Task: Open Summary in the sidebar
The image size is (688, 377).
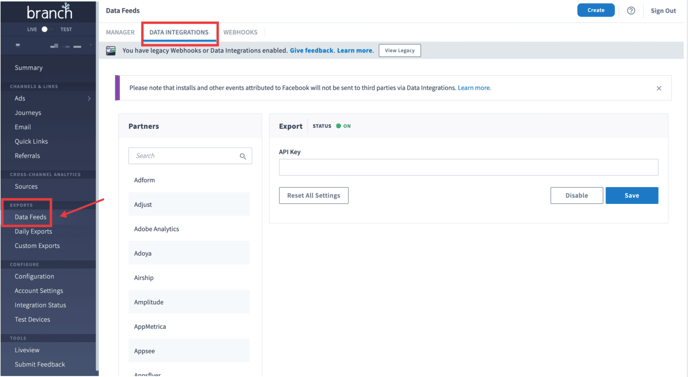Action: click(x=29, y=68)
